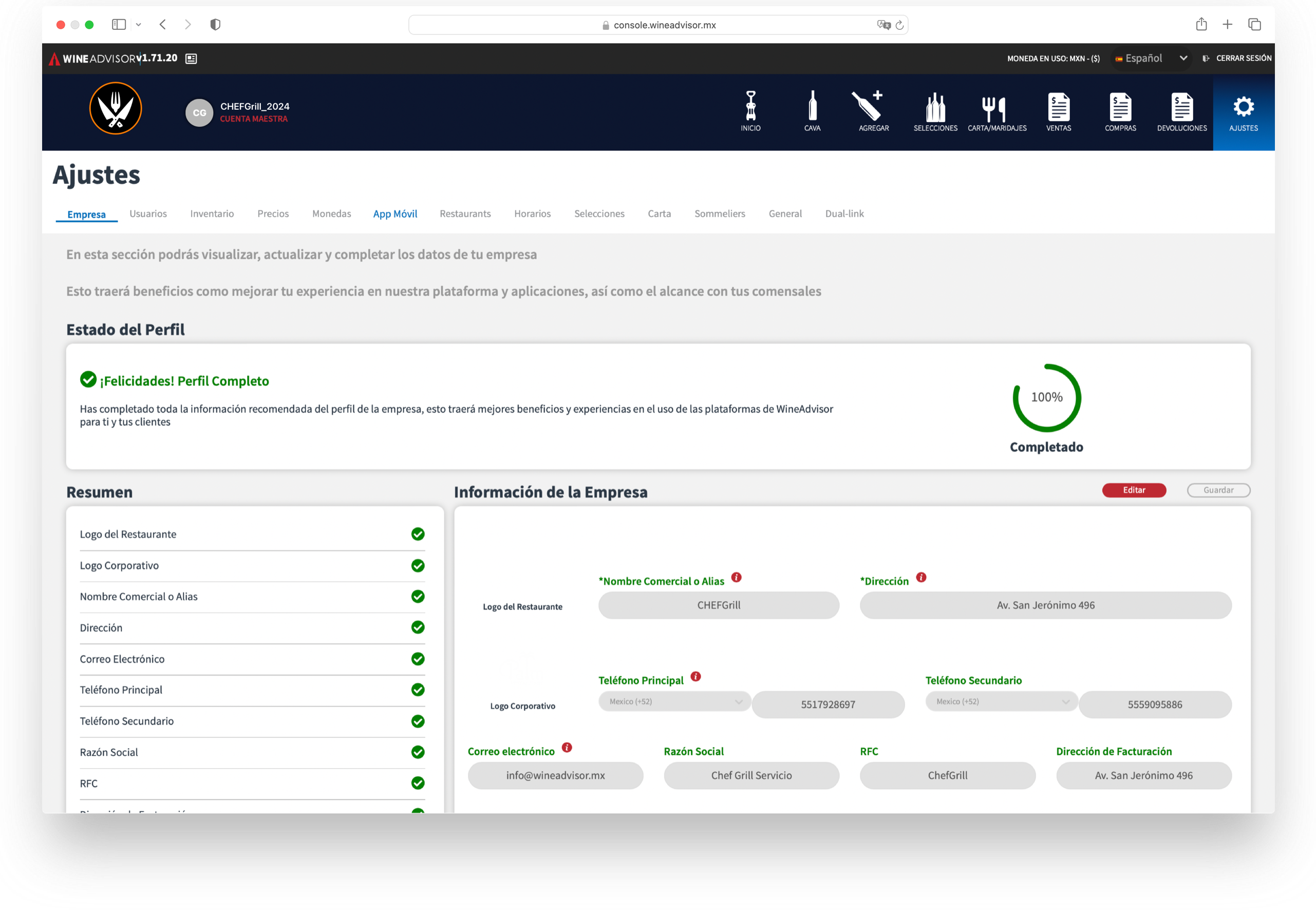Switch to the Usuarios tab
Viewport: 1316px width, 915px height.
148,214
